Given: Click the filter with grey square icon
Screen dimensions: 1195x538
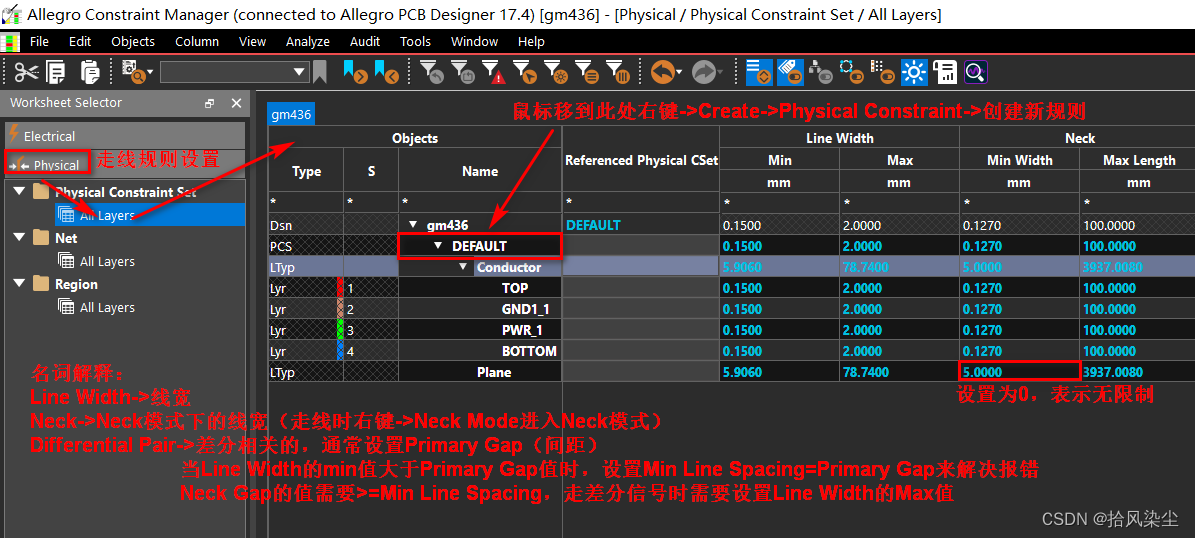Looking at the screenshot, I should [463, 72].
